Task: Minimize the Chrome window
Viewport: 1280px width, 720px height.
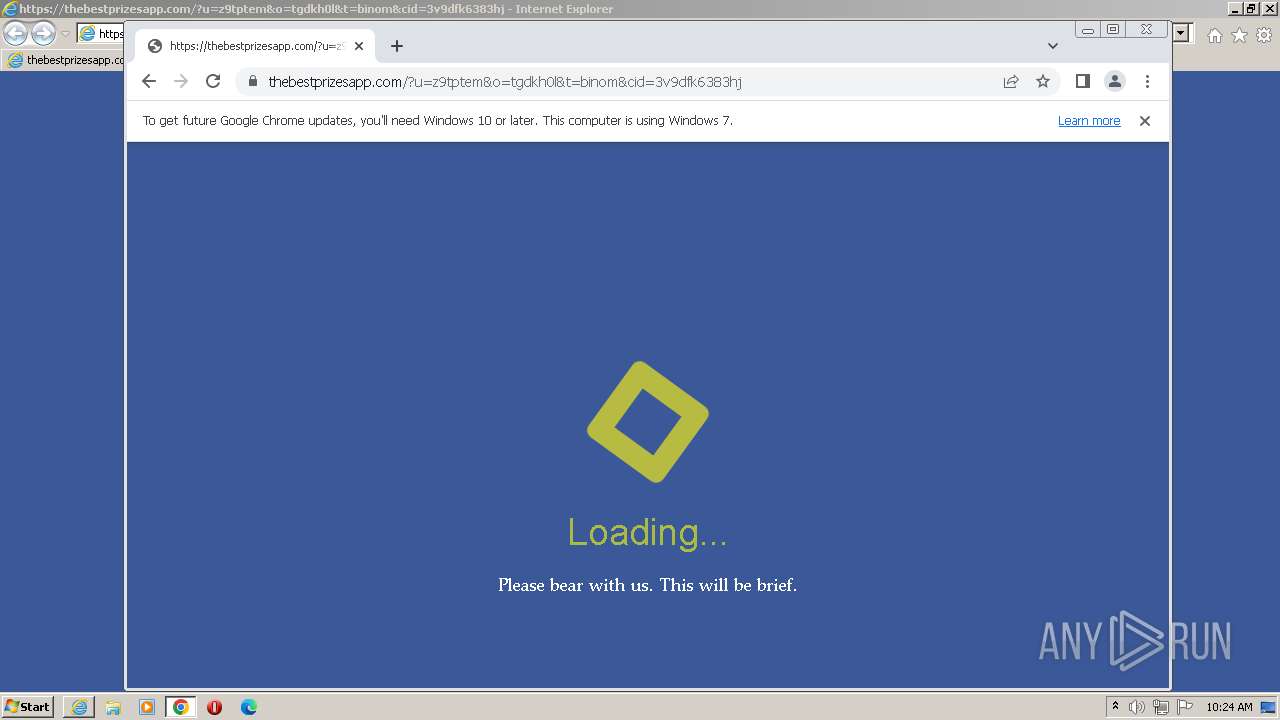Action: 1088,30
